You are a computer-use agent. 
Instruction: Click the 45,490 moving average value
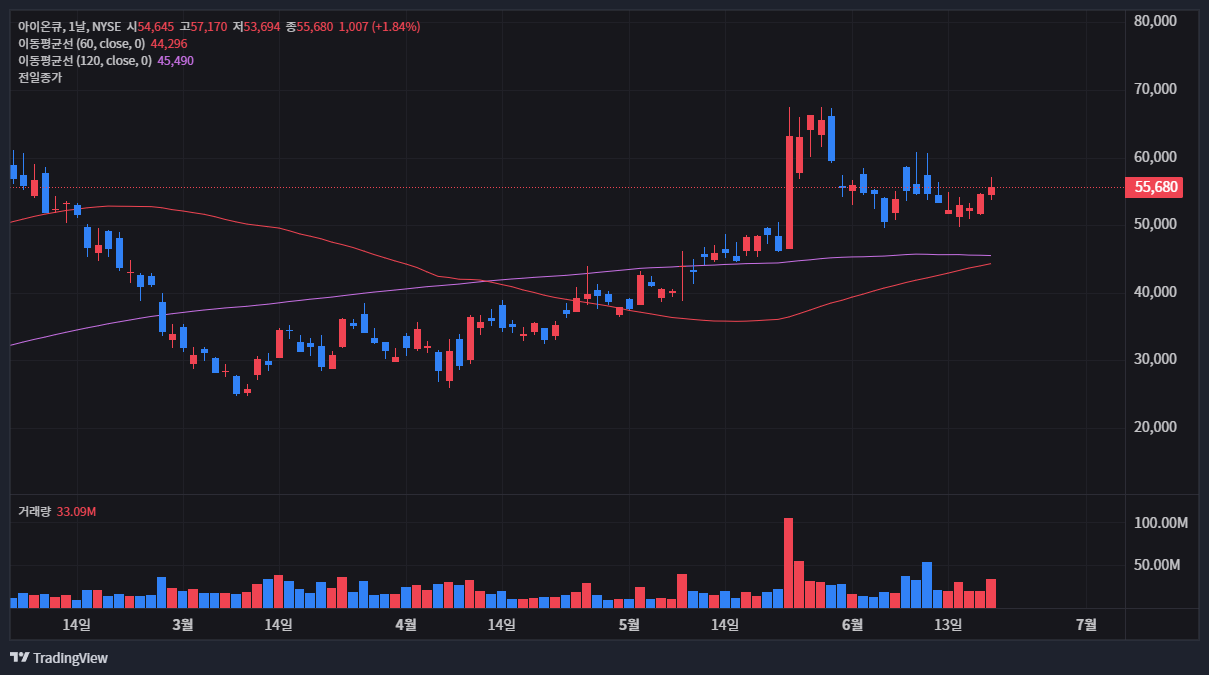pos(175,61)
